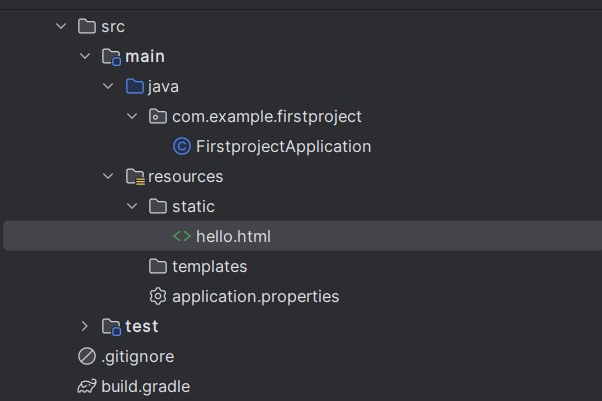The image size is (602, 401).
Task: Collapse the main folder chevron
Action: 85,57
